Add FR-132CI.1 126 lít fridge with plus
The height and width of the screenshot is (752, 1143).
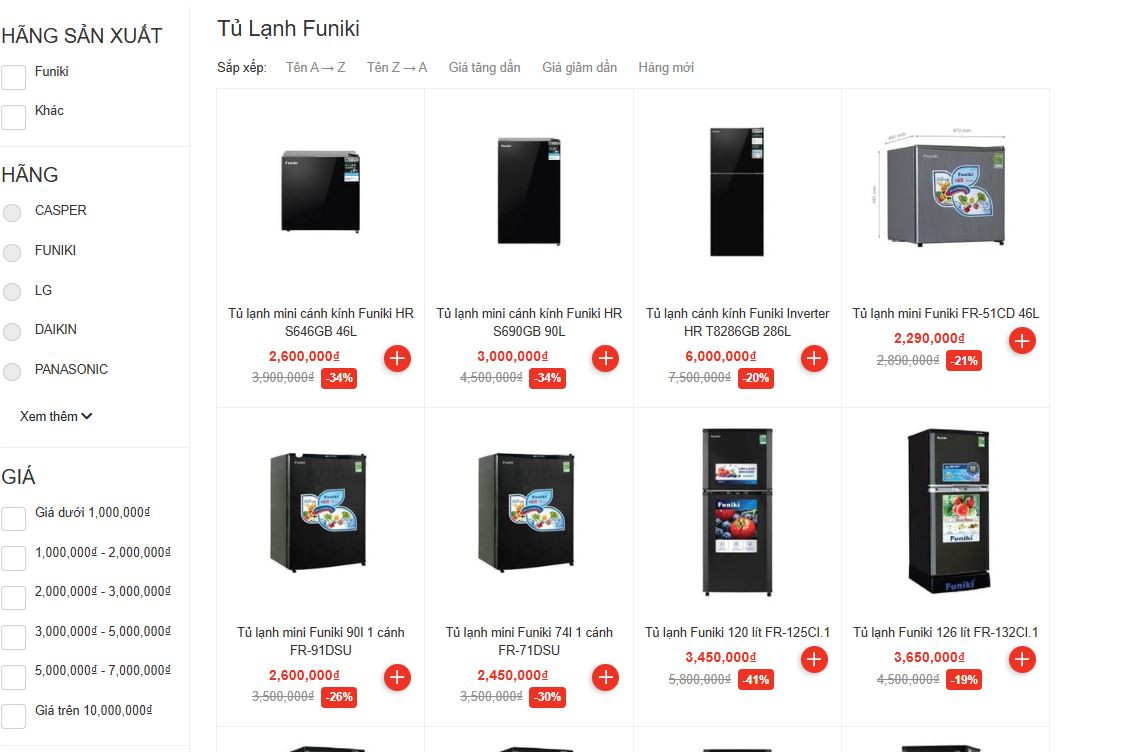(x=1022, y=659)
